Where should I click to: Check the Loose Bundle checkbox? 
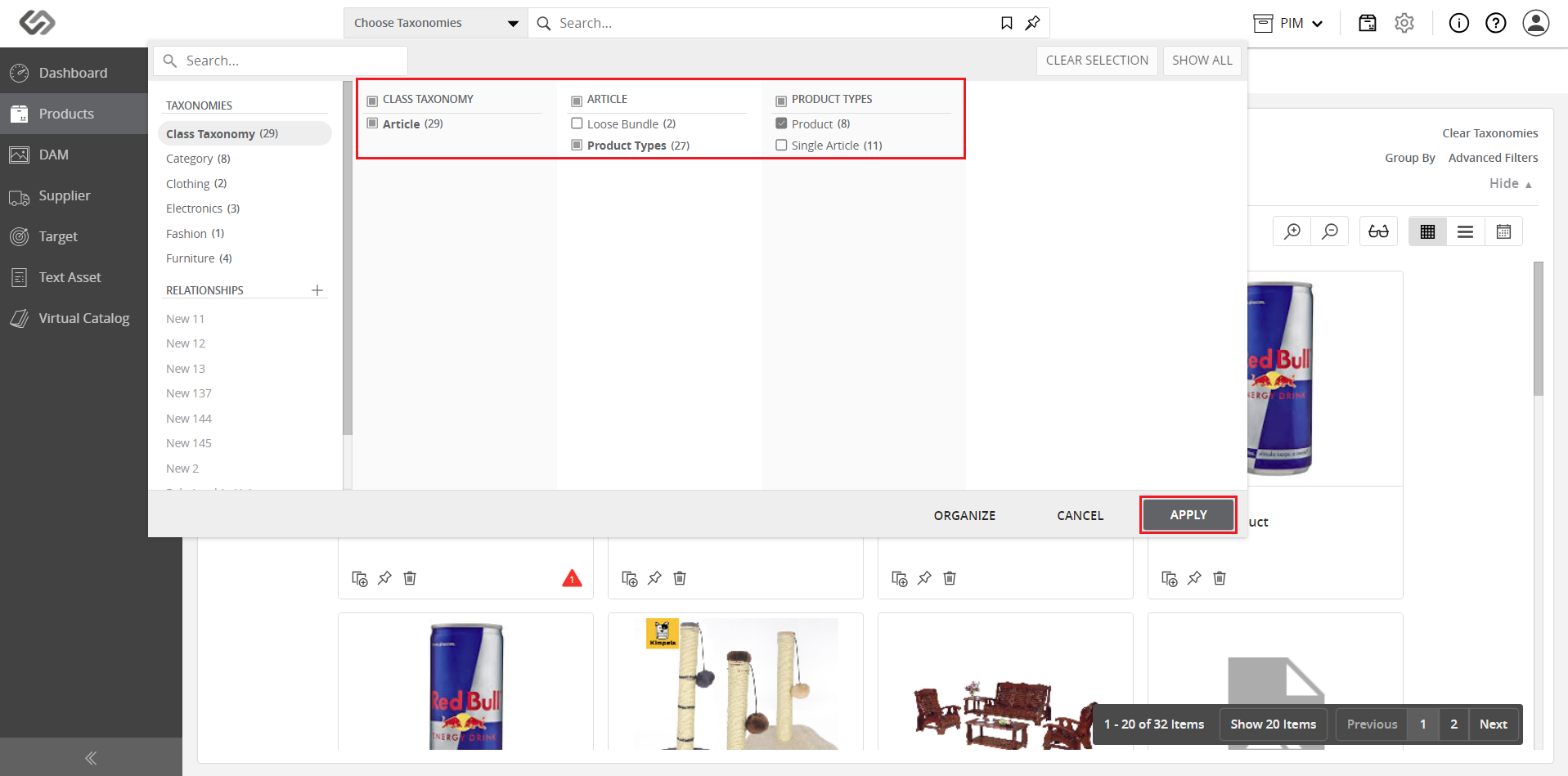(577, 123)
